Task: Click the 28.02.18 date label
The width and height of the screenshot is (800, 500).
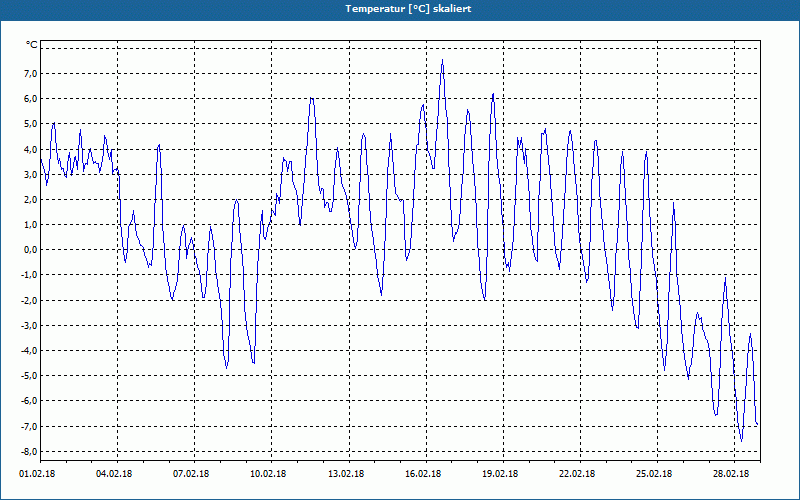Action: point(731,473)
